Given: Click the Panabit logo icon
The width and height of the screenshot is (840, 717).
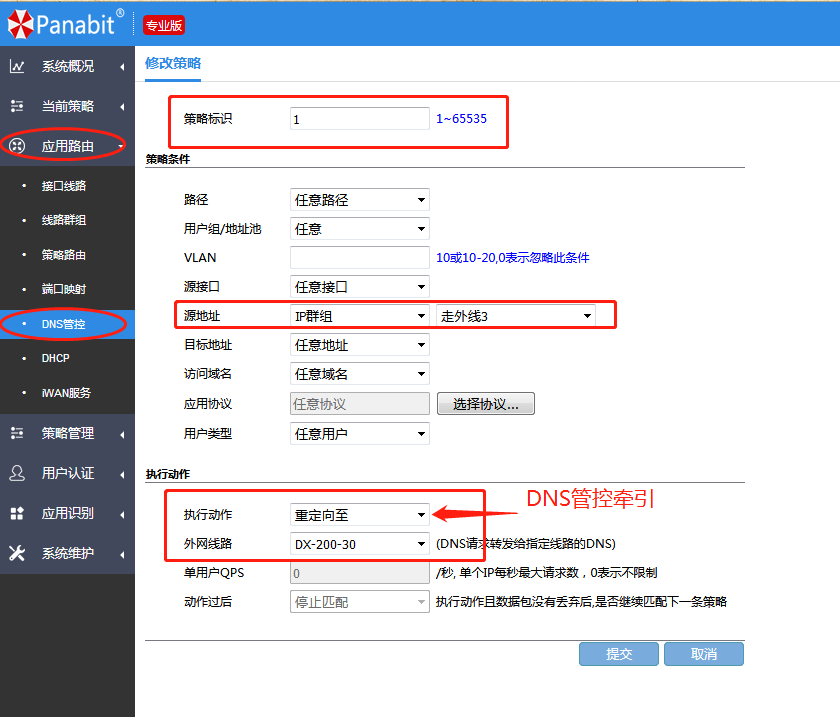Looking at the screenshot, I should coord(18,24).
